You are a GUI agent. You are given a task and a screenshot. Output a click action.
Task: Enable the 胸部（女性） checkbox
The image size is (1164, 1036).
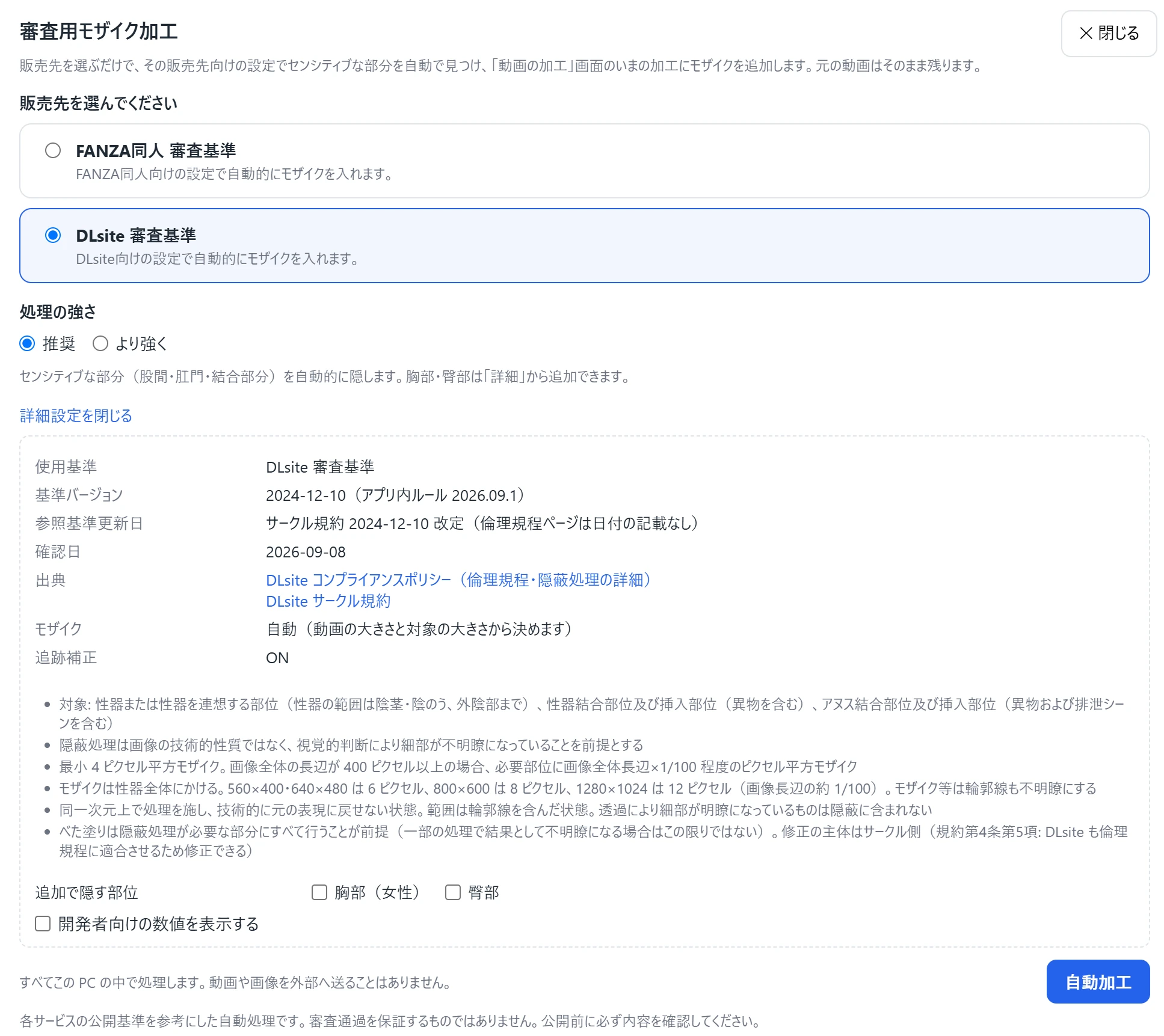coord(319,892)
